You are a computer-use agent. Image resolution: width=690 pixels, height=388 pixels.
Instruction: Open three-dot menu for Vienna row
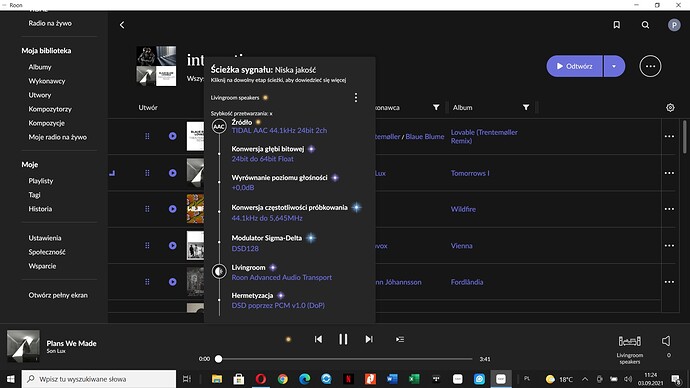click(669, 245)
